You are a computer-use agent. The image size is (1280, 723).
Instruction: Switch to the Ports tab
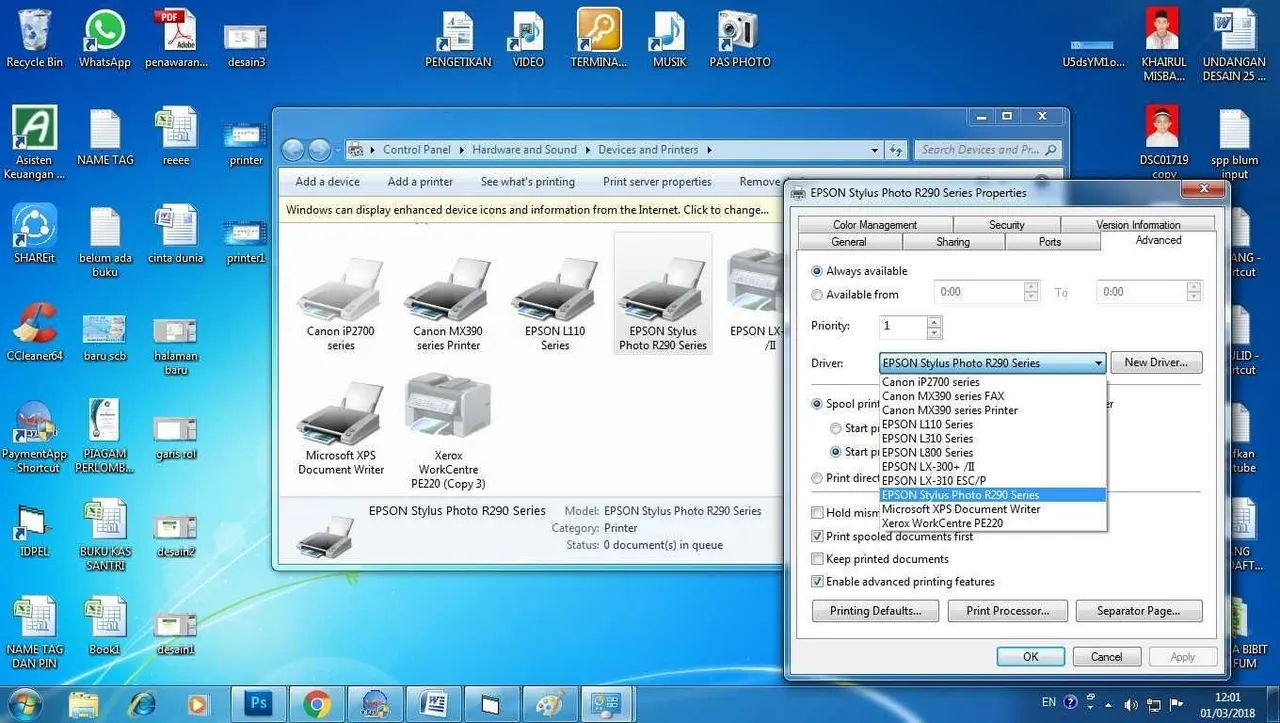tap(1050, 242)
